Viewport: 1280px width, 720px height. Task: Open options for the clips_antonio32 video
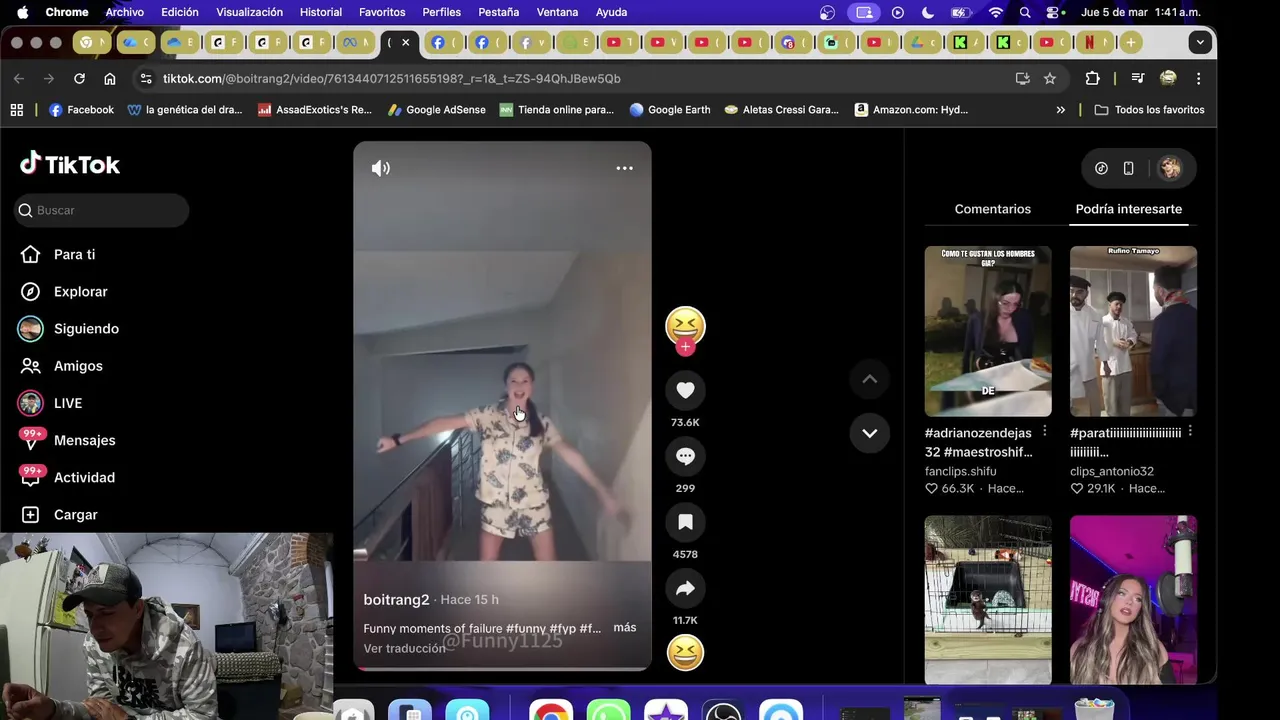click(1190, 431)
